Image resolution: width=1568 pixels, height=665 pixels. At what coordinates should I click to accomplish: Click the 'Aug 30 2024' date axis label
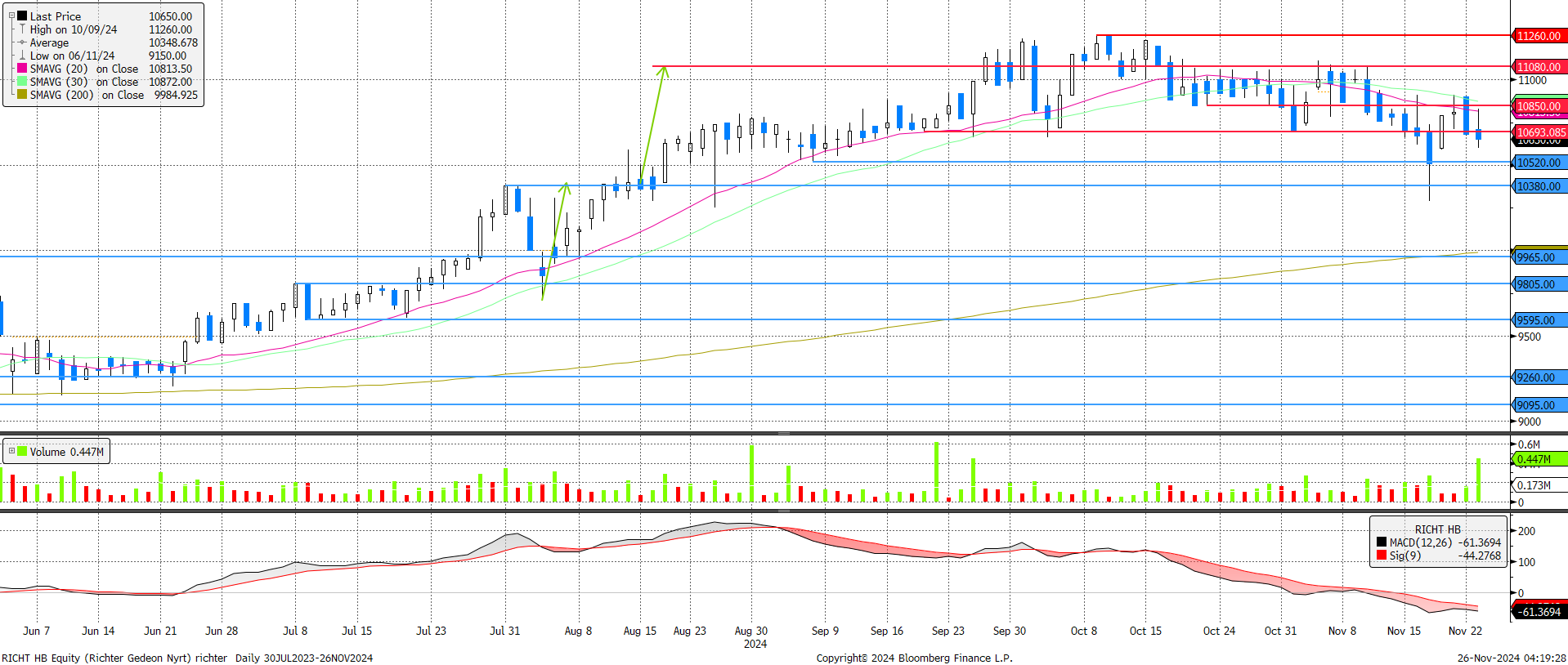coord(751,637)
